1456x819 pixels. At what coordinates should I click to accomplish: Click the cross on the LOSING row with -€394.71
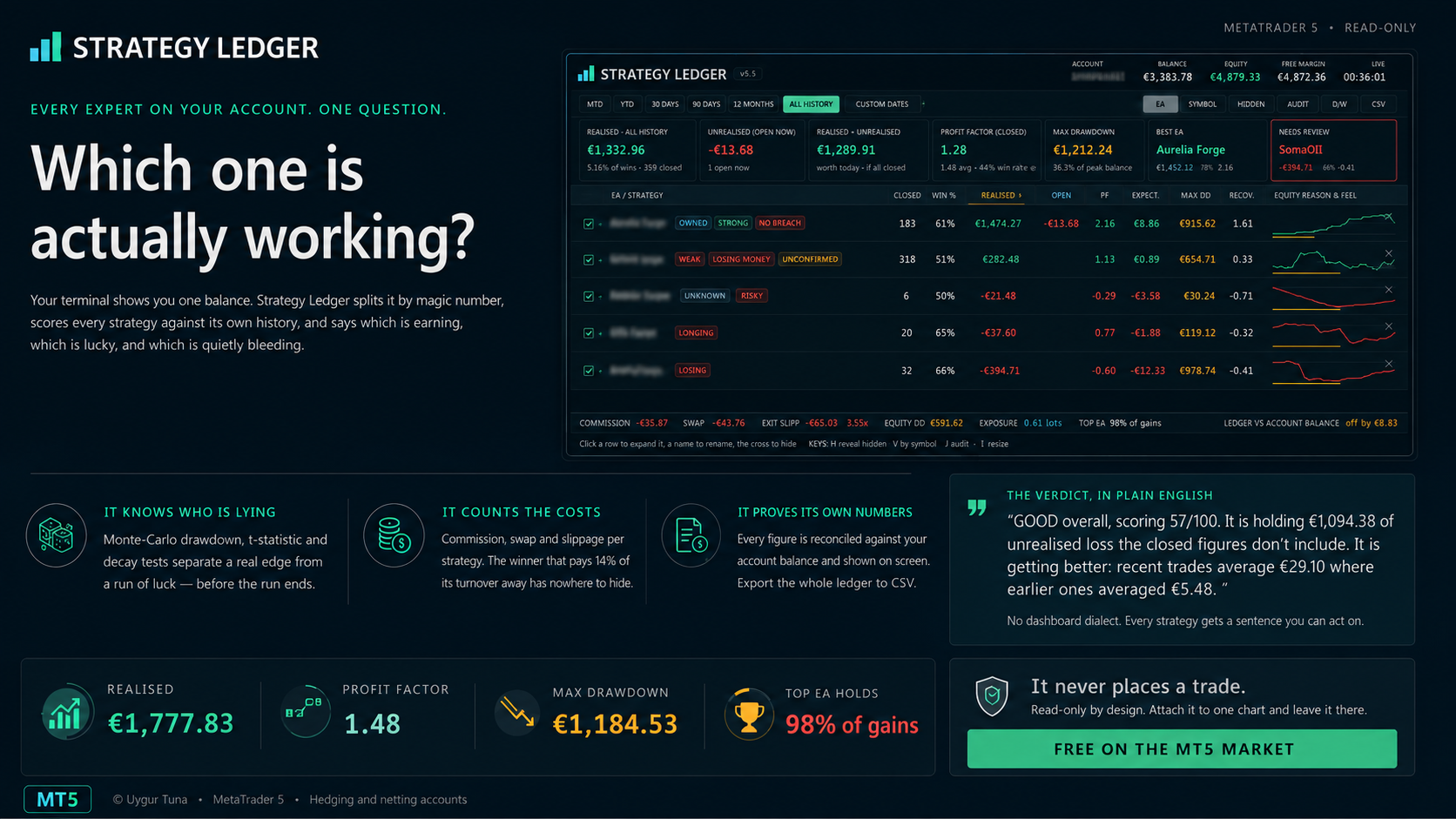coord(1389,364)
